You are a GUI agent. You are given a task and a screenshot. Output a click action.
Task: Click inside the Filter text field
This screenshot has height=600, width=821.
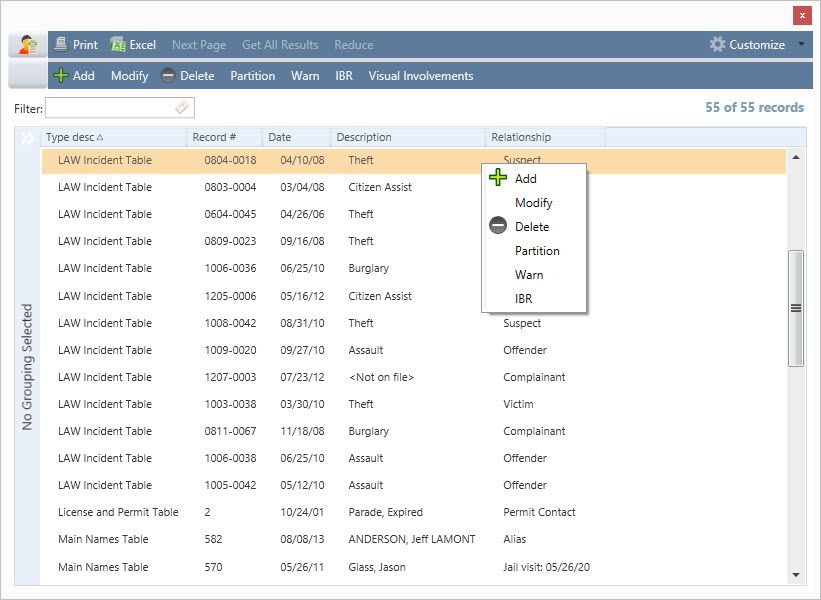click(110, 107)
